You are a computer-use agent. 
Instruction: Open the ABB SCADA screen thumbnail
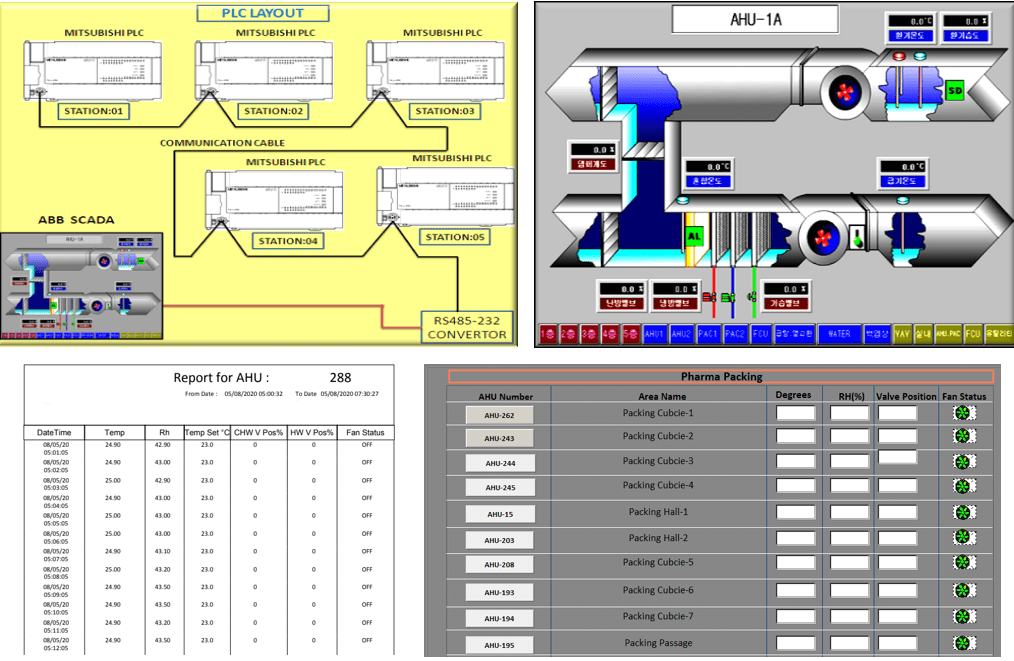pyautogui.click(x=81, y=286)
